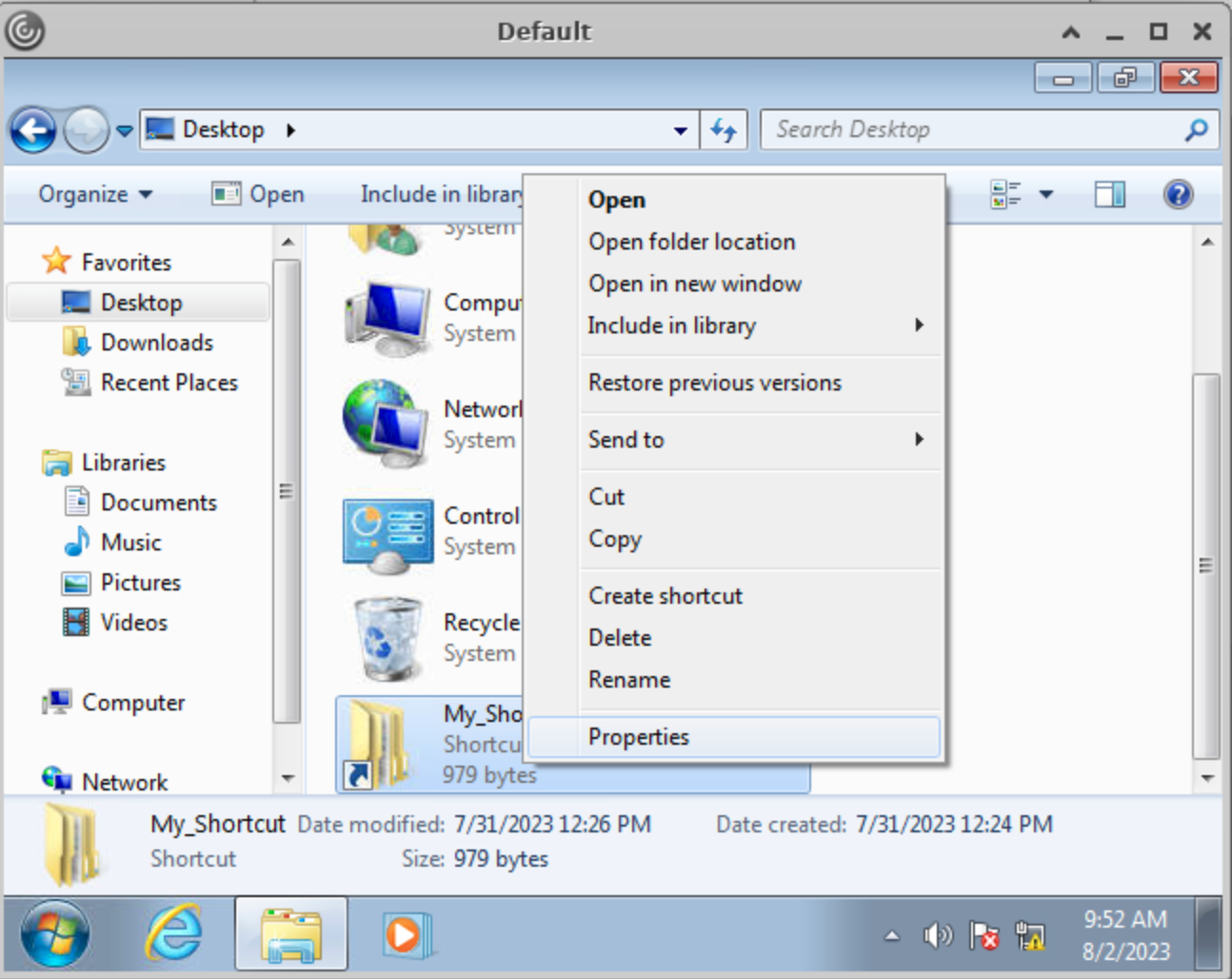The width and height of the screenshot is (1232, 979).
Task: Click inside the Search Desktop field
Action: click(971, 130)
